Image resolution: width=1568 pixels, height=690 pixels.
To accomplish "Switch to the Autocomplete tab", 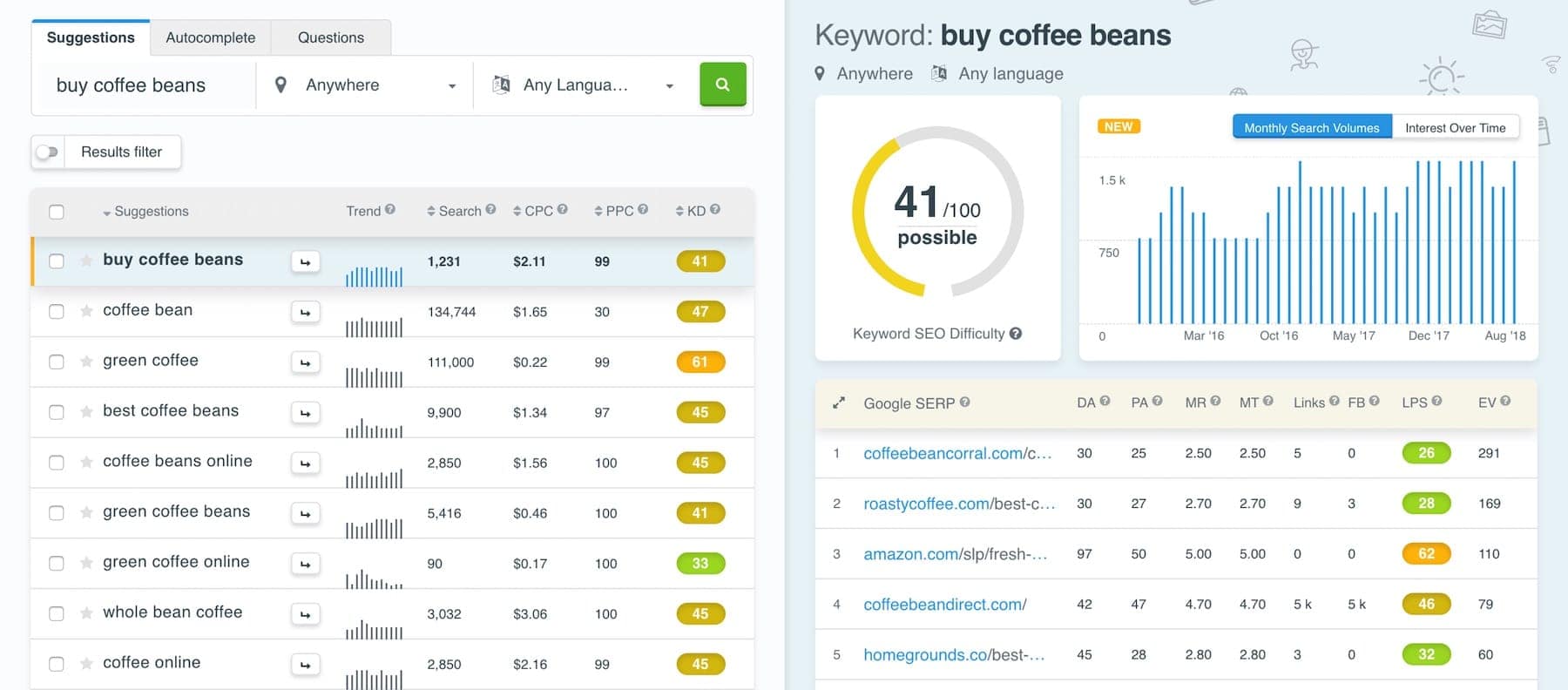I will point(211,37).
